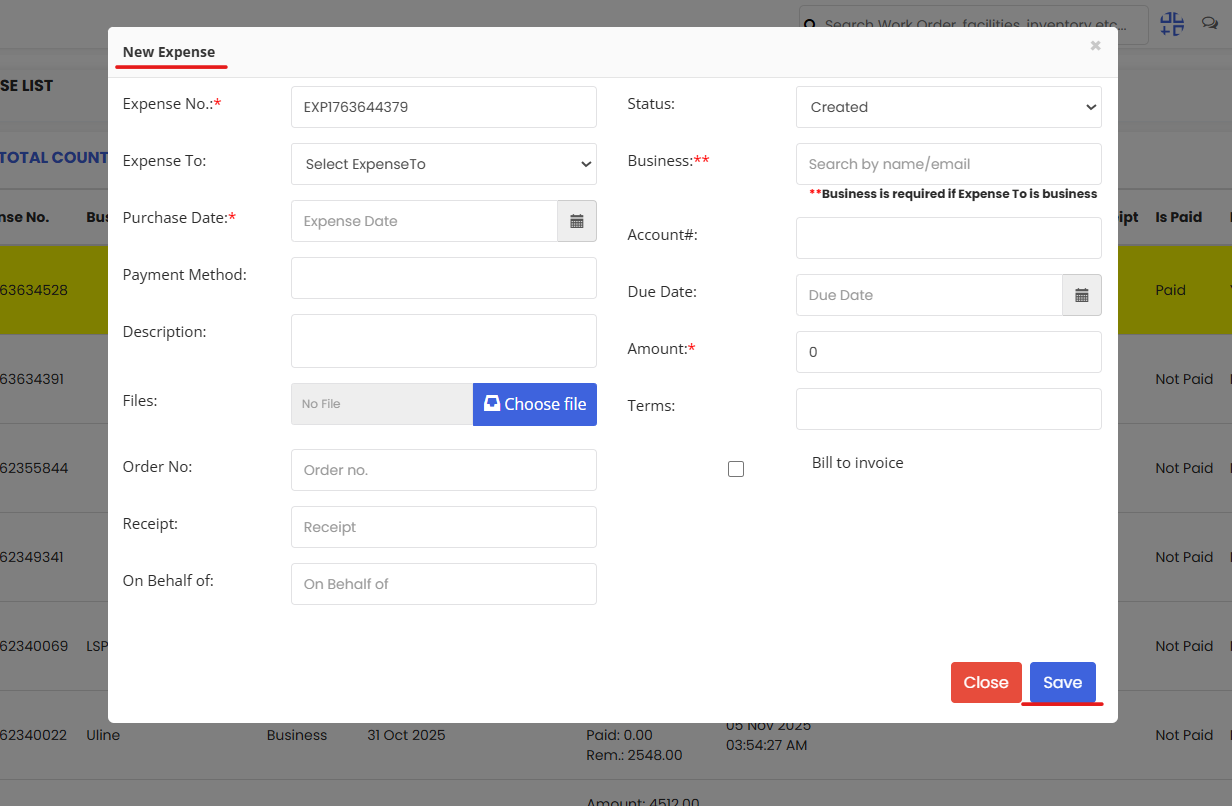Click the Business search by name/email field
Screen dimensions: 1232x806
(x=949, y=164)
